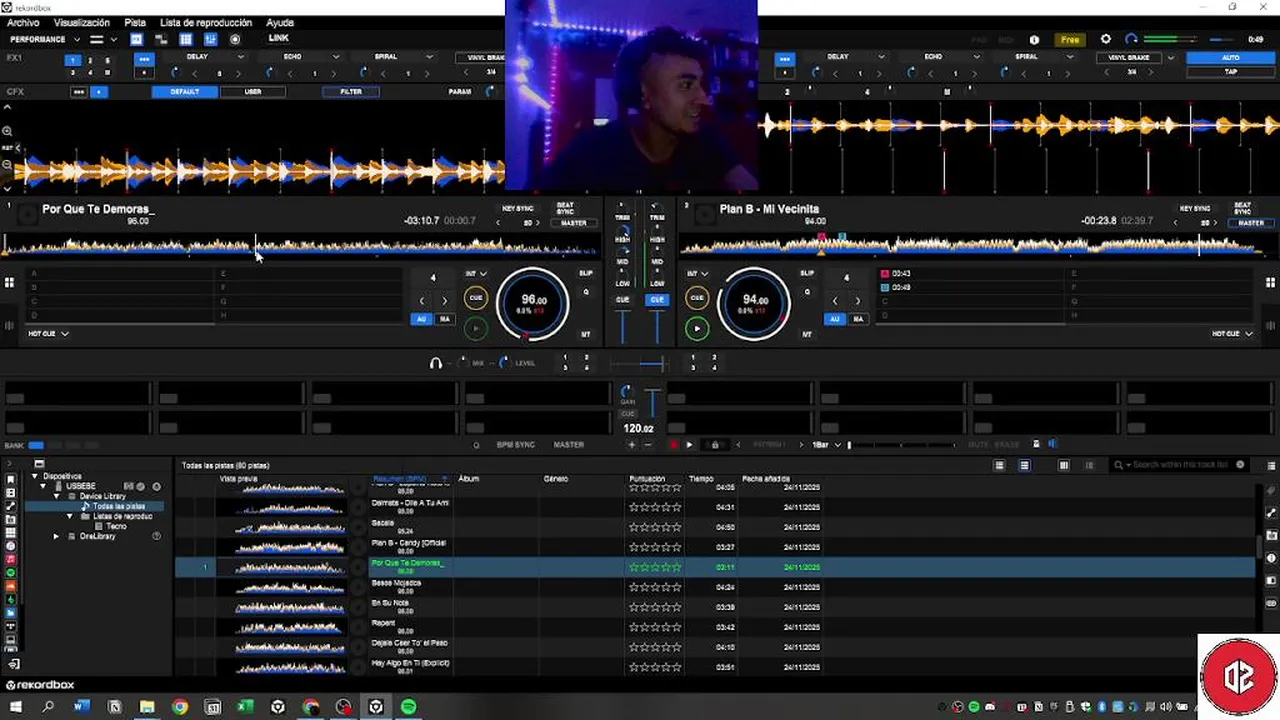Expand the OneLibrary tree item

point(56,536)
